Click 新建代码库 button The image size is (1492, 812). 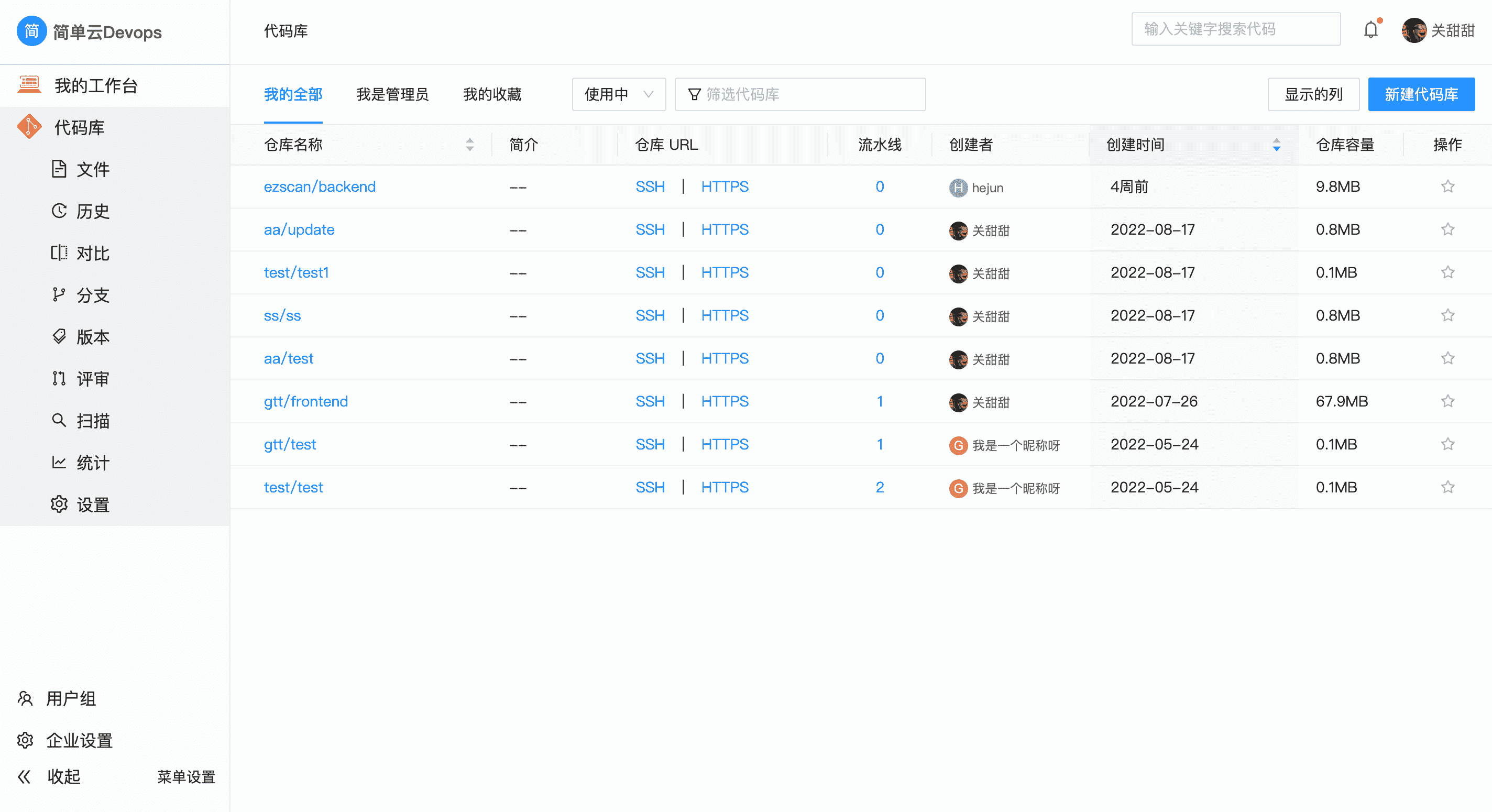[x=1421, y=94]
